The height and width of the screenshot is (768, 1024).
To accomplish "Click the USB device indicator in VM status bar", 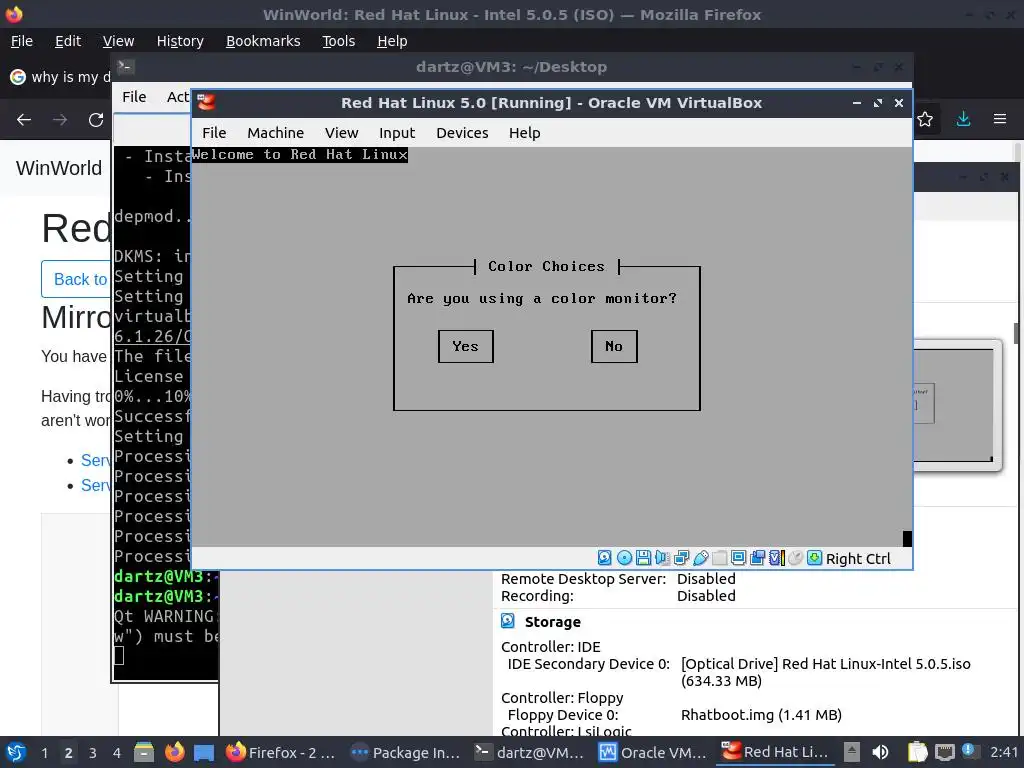I will pos(701,558).
